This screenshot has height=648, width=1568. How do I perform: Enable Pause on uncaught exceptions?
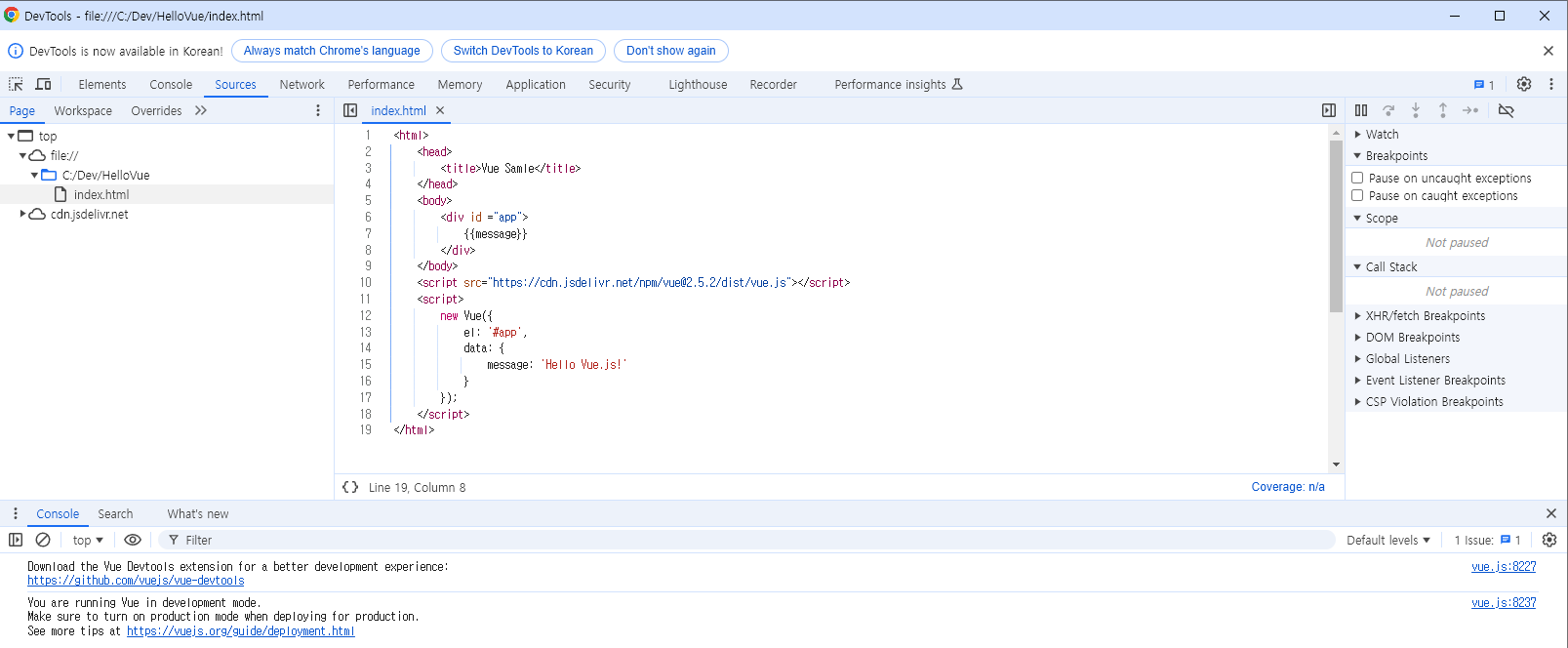pos(1357,178)
